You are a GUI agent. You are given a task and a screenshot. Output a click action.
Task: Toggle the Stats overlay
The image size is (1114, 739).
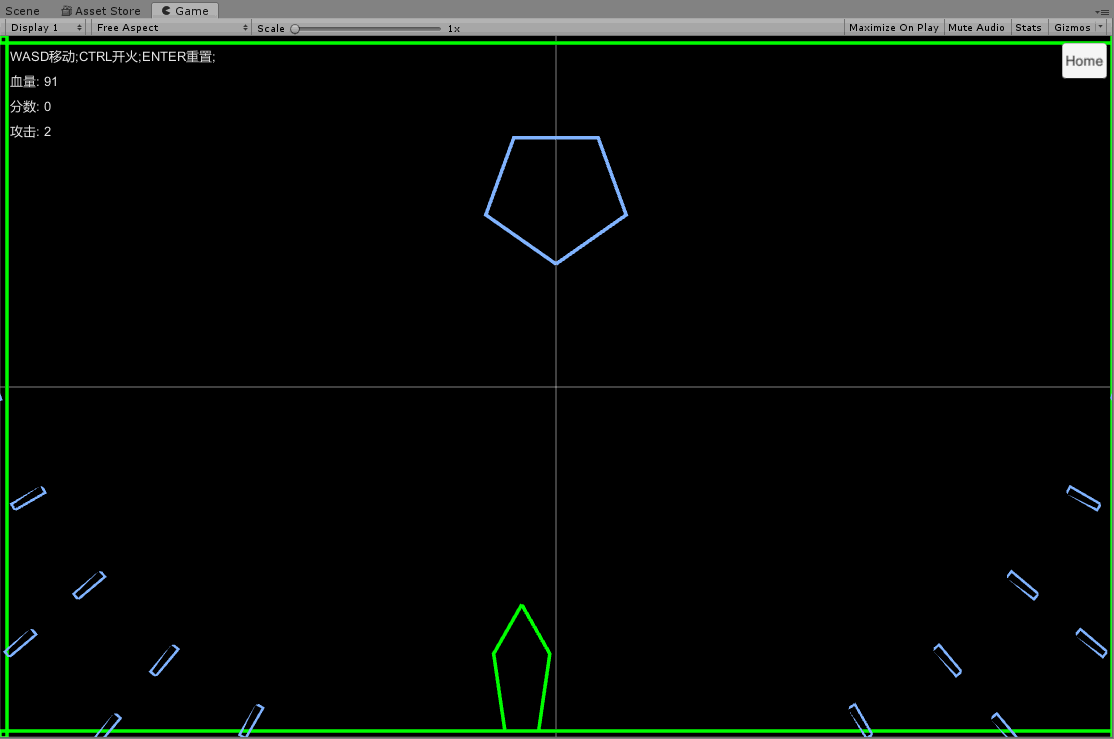[1028, 28]
